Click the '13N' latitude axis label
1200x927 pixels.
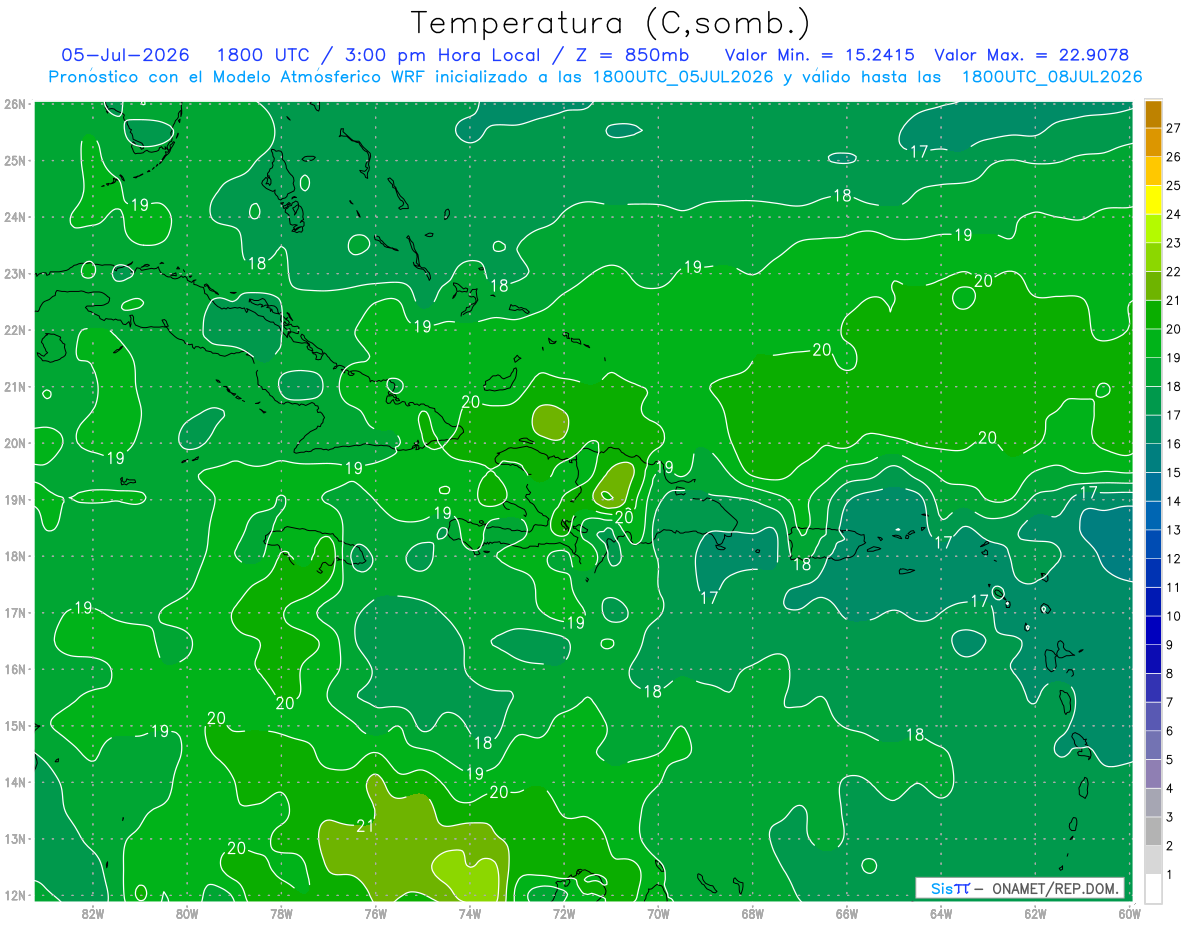pyautogui.click(x=14, y=838)
